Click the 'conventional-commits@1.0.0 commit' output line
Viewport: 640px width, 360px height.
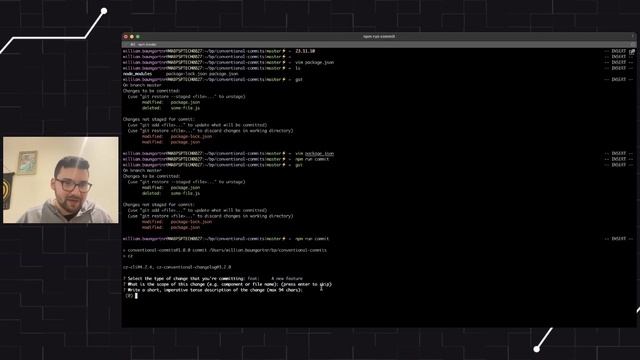(x=225, y=250)
